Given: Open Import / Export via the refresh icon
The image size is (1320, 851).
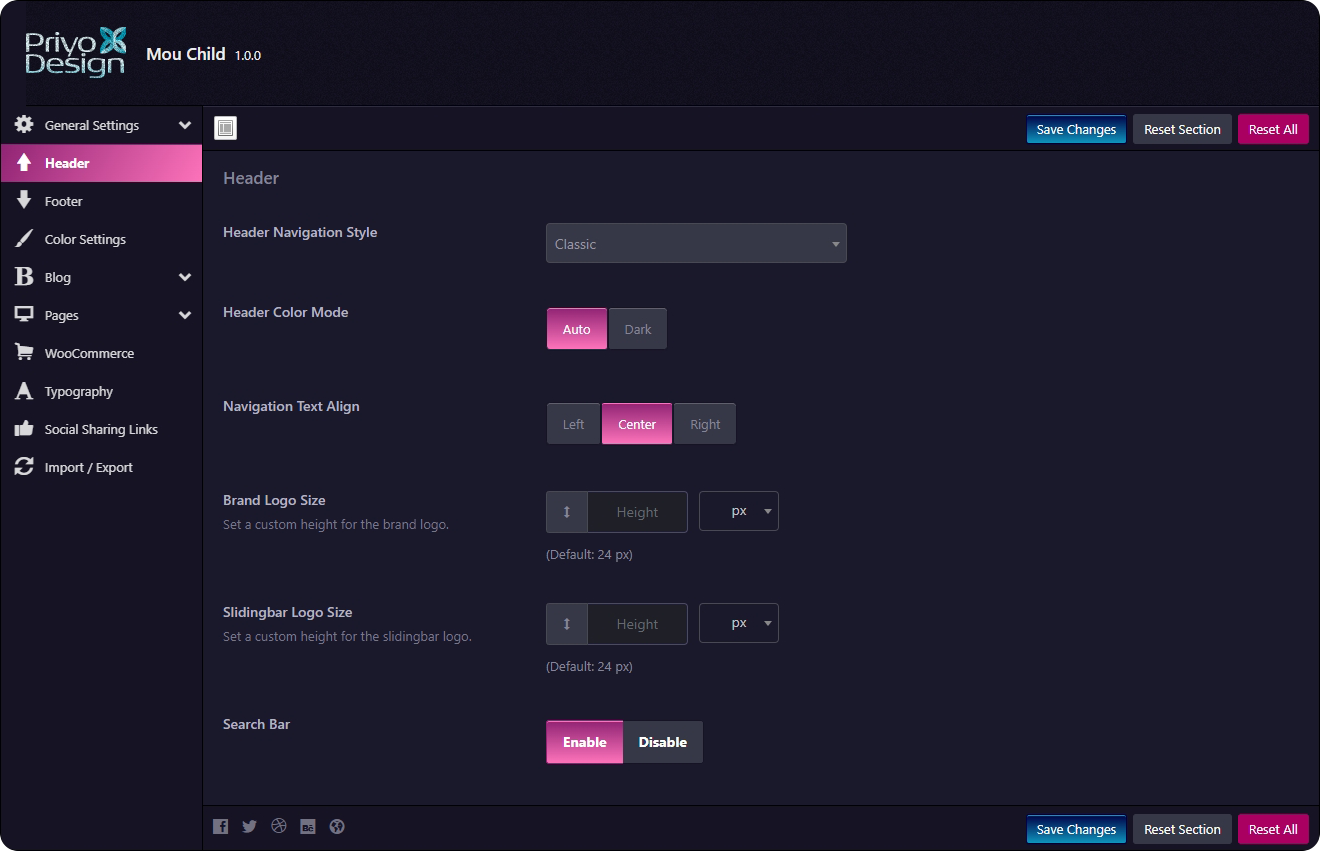Looking at the screenshot, I should [x=23, y=467].
